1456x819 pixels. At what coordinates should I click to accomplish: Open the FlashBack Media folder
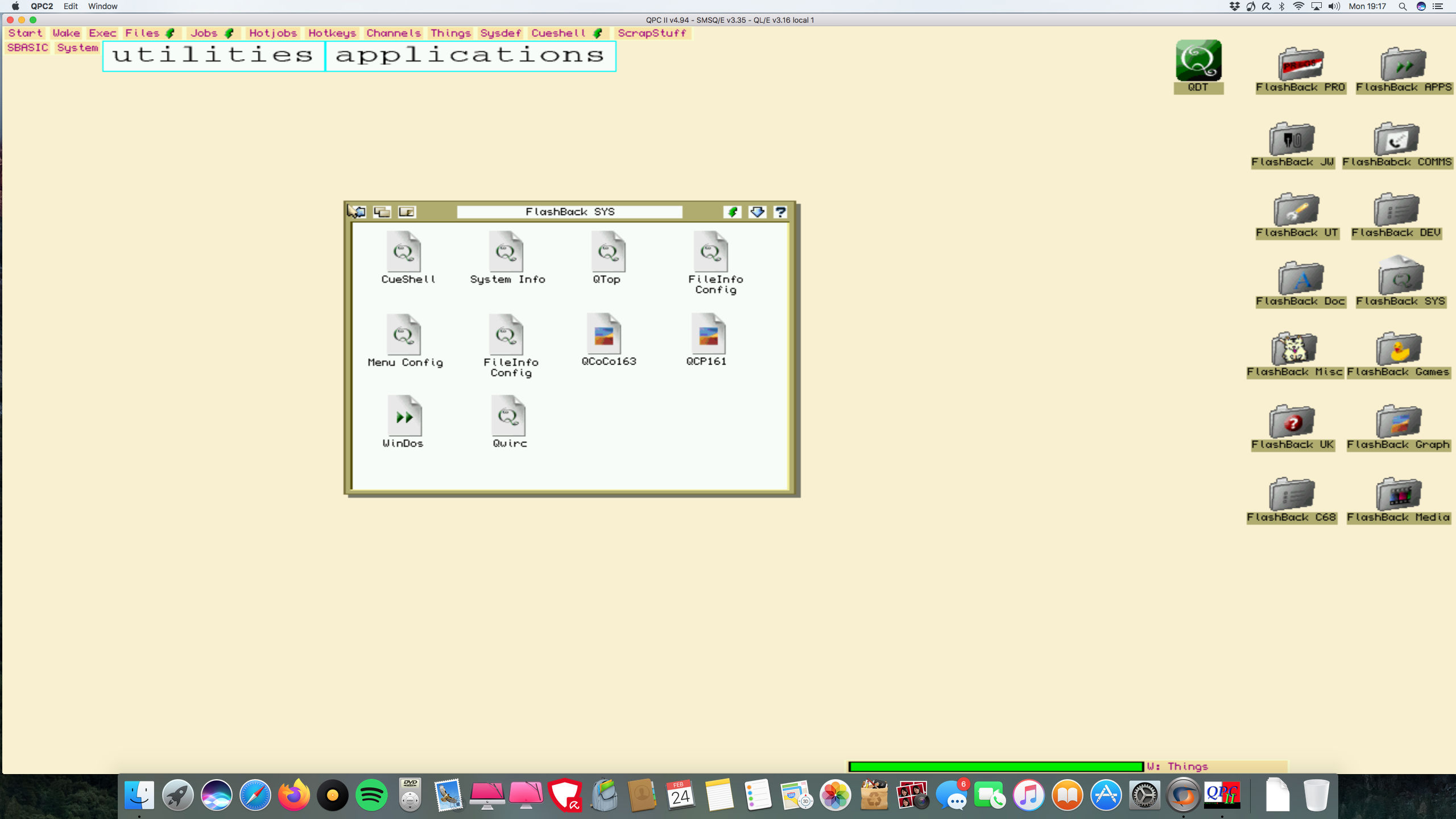point(1399,494)
